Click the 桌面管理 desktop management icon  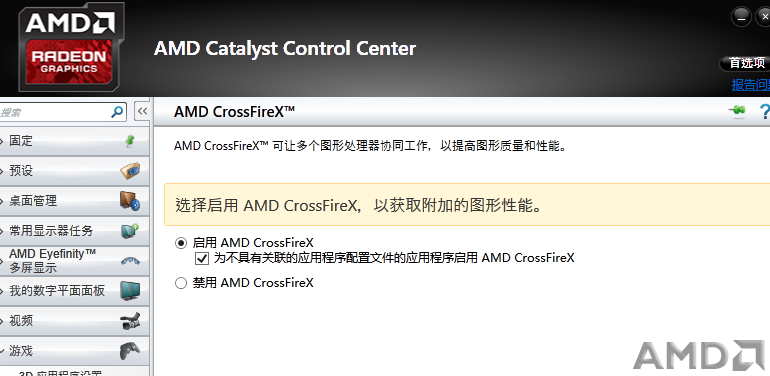130,201
